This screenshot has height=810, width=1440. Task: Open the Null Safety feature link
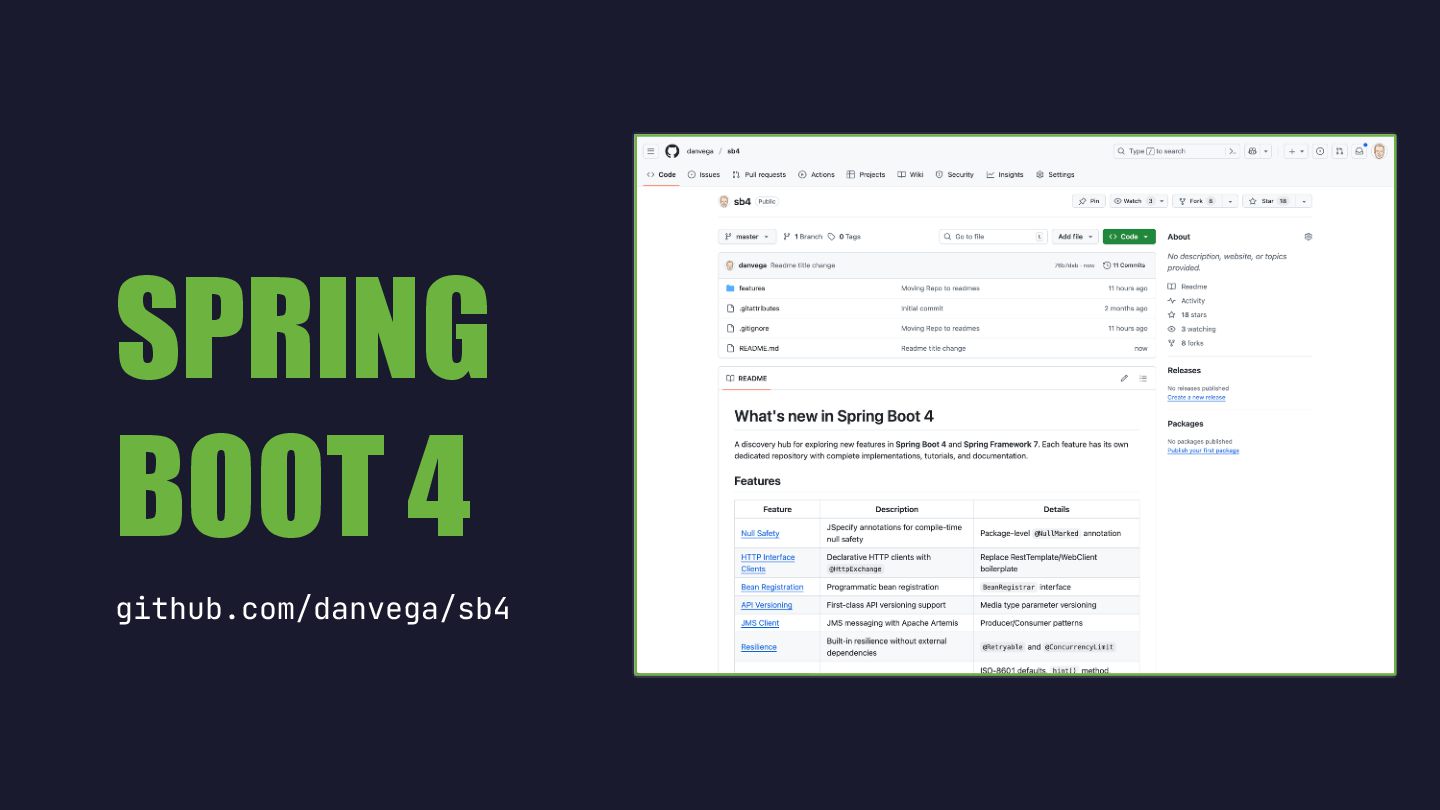[760, 533]
